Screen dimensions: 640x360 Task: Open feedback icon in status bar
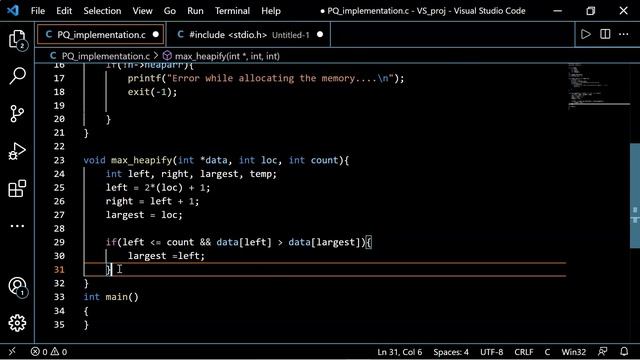pos(602,351)
